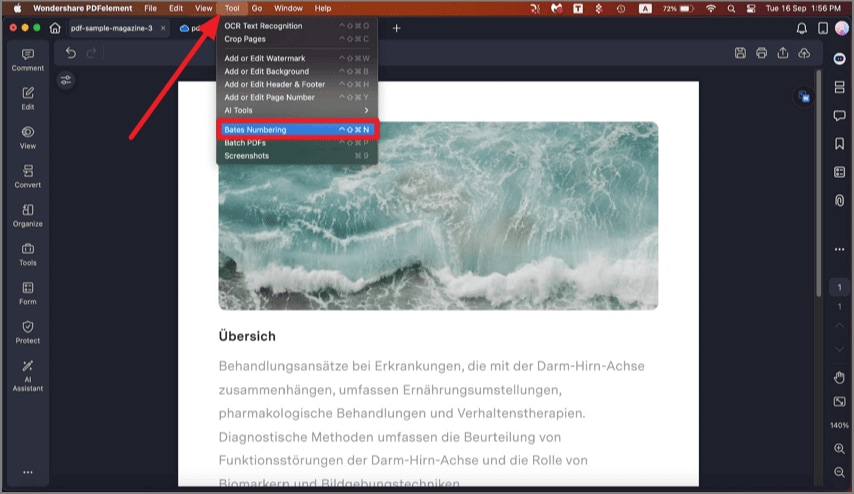Undo the last action
This screenshot has width=854, height=494.
click(x=71, y=53)
